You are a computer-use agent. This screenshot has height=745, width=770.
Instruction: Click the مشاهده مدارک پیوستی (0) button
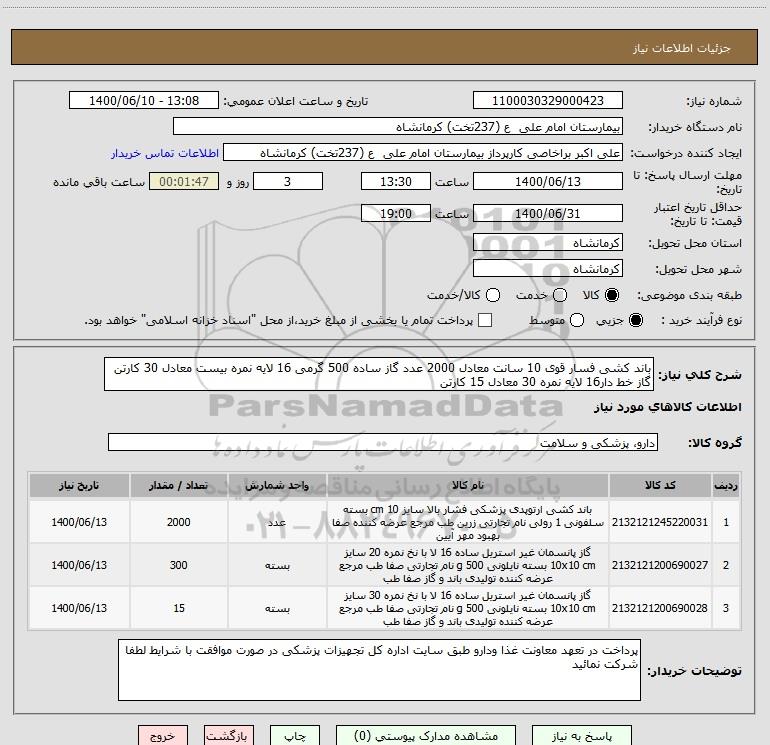coord(425,736)
